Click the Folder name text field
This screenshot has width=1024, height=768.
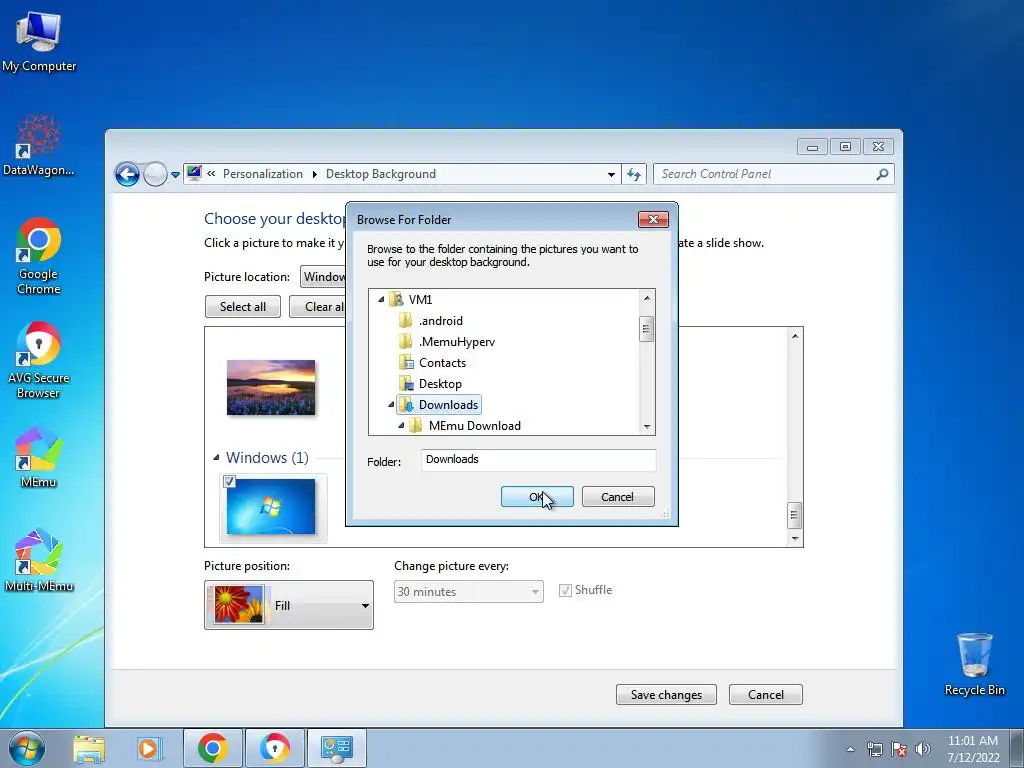click(538, 460)
